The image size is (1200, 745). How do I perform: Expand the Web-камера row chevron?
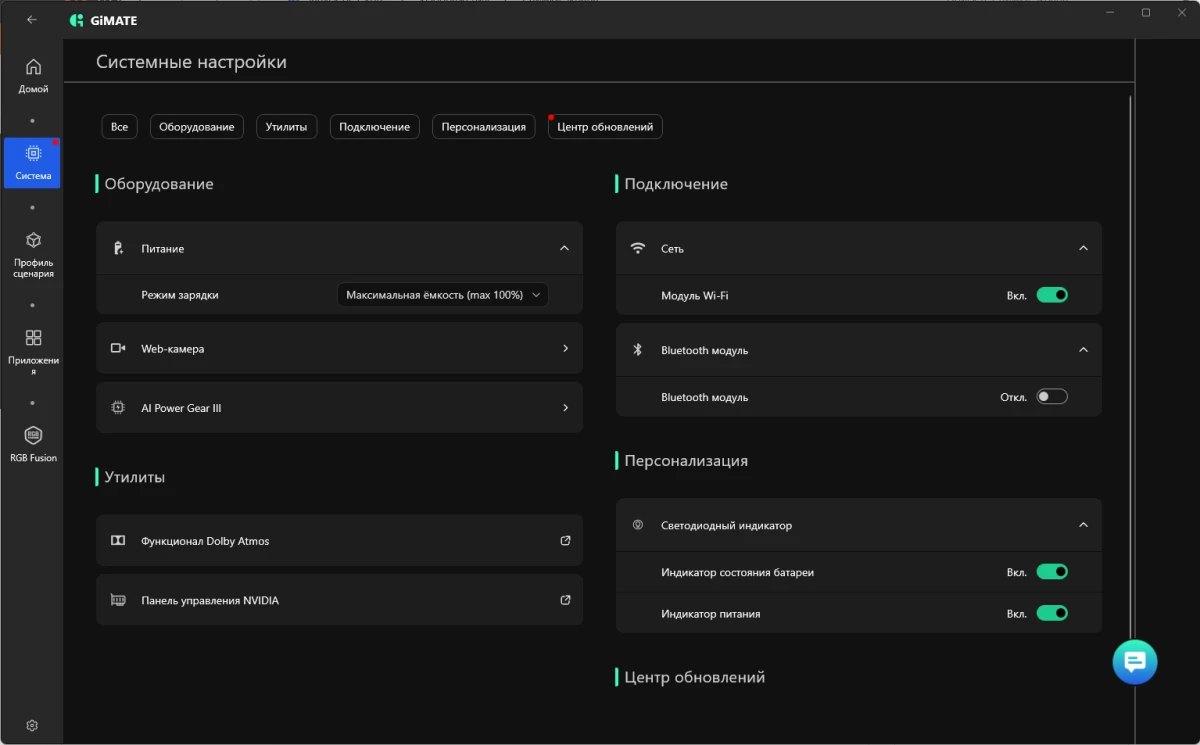tap(565, 348)
